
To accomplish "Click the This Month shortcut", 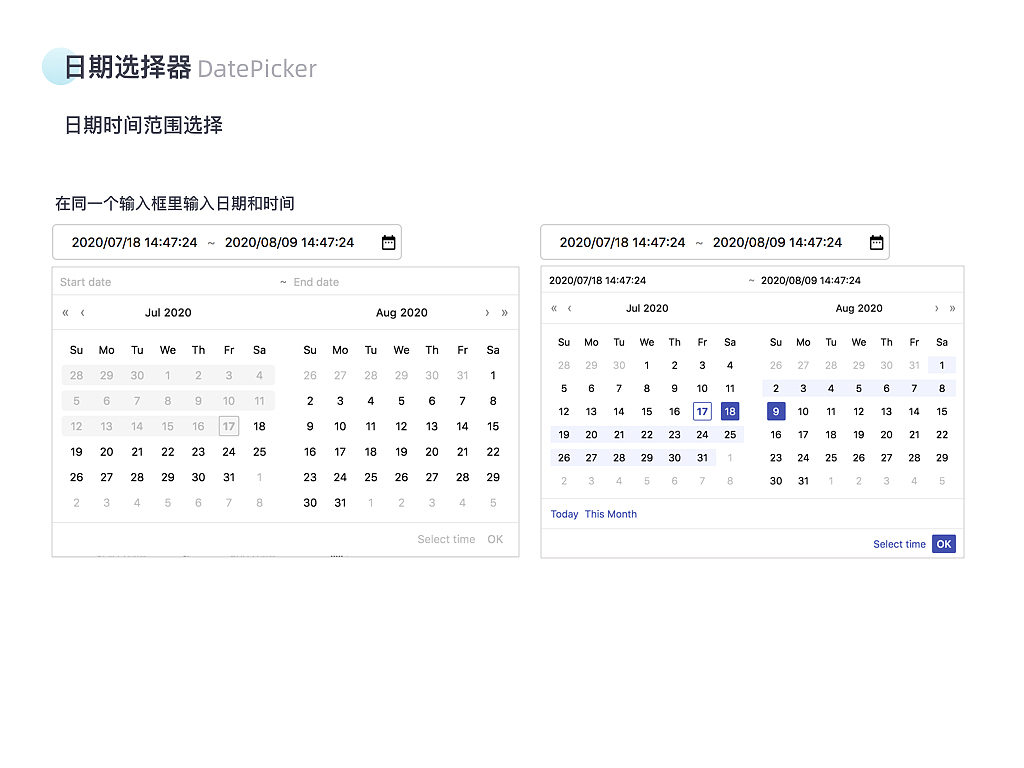I will pos(611,513).
